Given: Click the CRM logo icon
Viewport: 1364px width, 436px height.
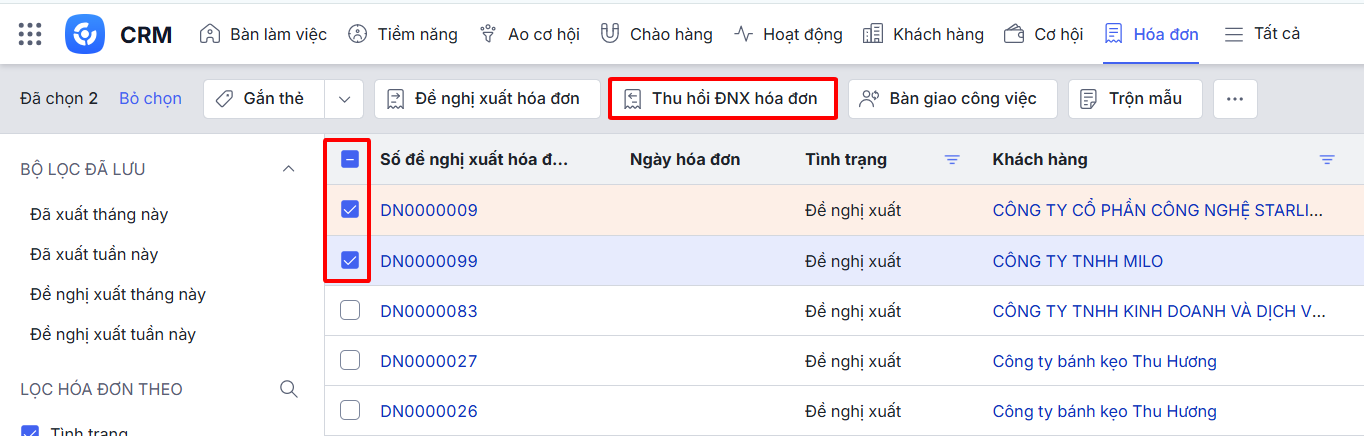Looking at the screenshot, I should point(85,34).
